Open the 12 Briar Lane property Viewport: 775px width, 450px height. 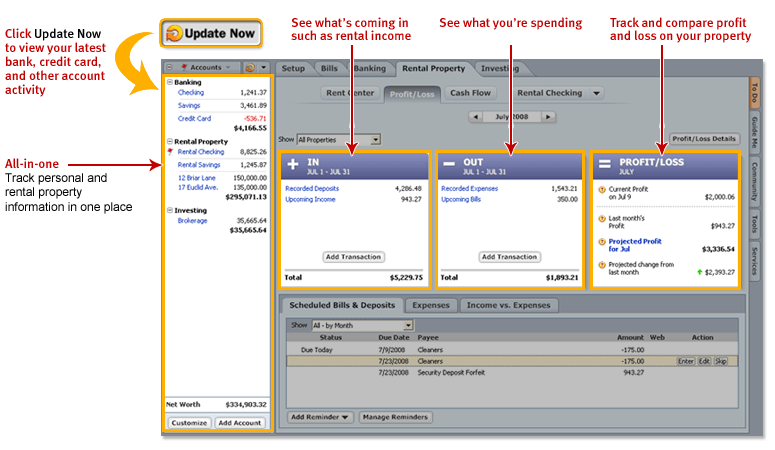click(197, 178)
